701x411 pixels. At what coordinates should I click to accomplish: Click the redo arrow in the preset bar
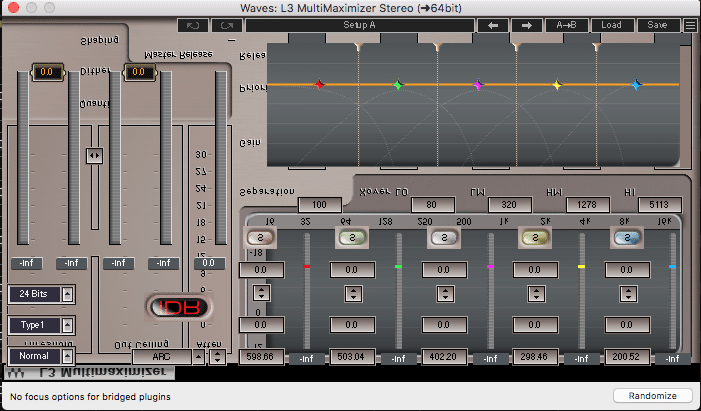227,25
